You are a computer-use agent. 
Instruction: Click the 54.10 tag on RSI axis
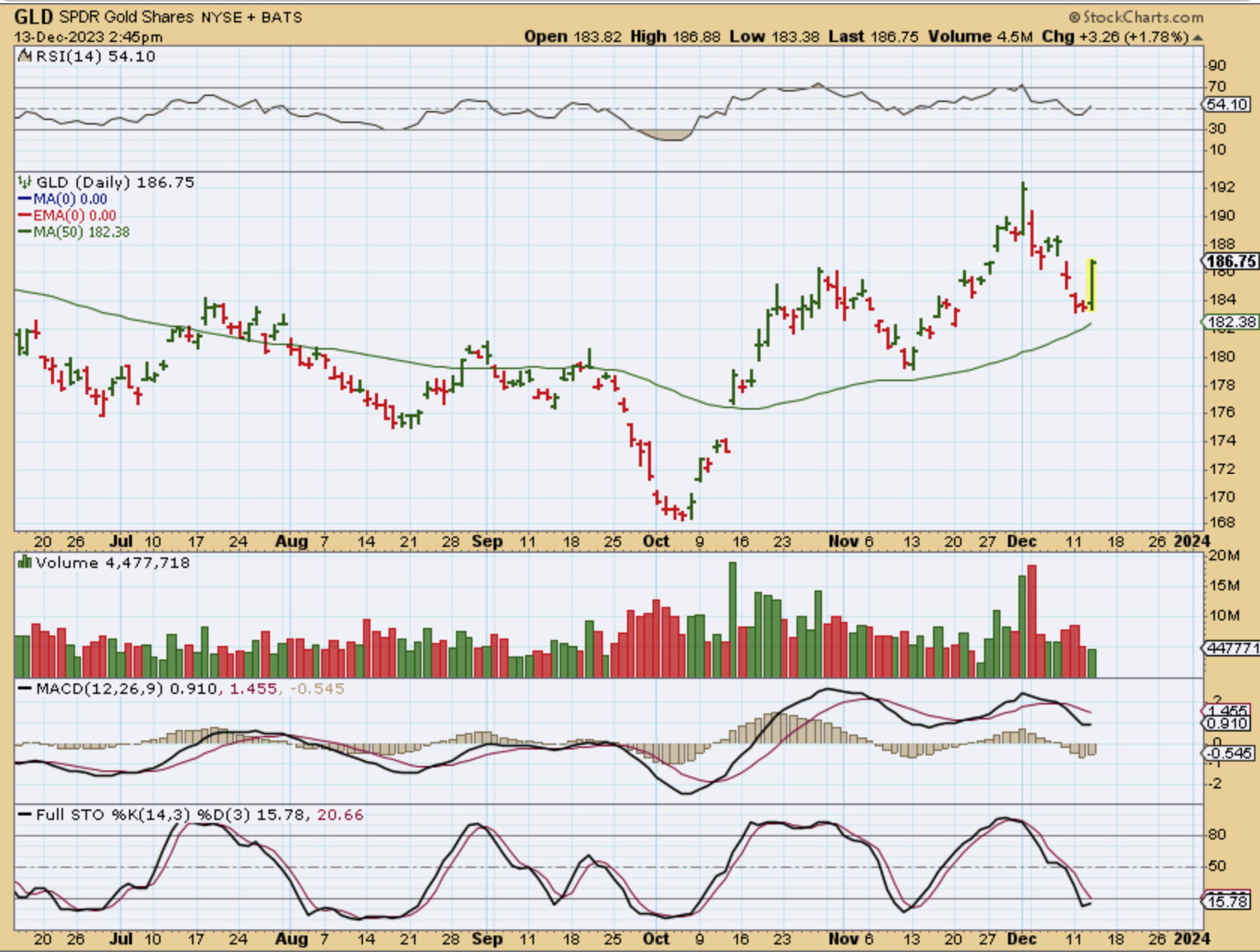(1228, 105)
